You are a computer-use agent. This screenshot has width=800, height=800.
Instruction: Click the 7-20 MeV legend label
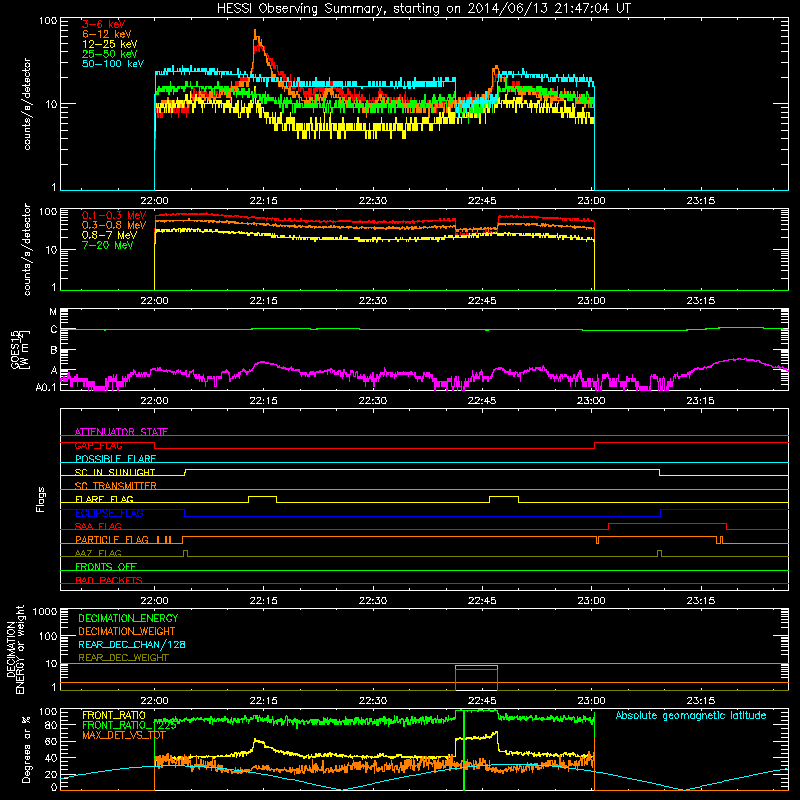coord(107,245)
